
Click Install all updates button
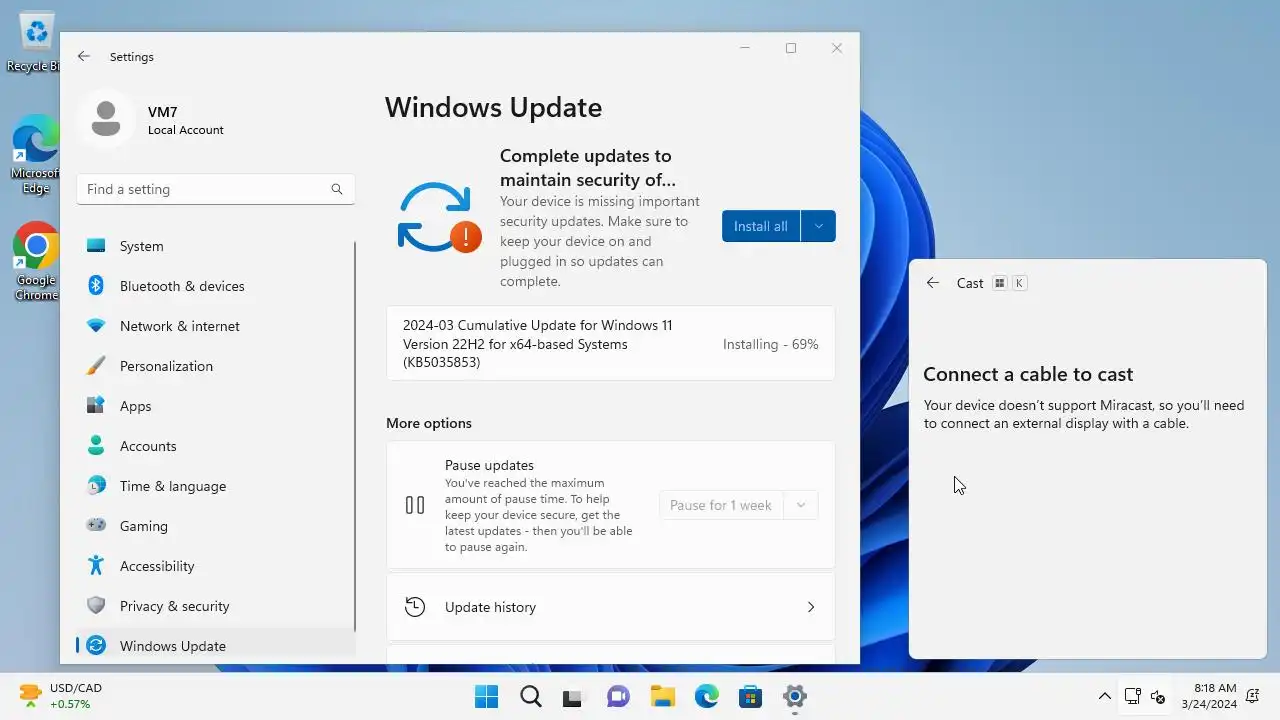pyautogui.click(x=761, y=226)
